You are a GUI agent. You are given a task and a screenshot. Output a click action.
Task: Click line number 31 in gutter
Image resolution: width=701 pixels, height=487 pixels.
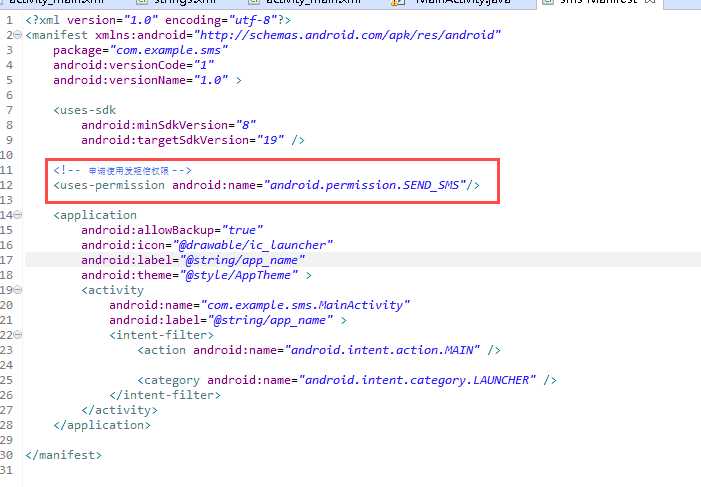pyautogui.click(x=6, y=470)
